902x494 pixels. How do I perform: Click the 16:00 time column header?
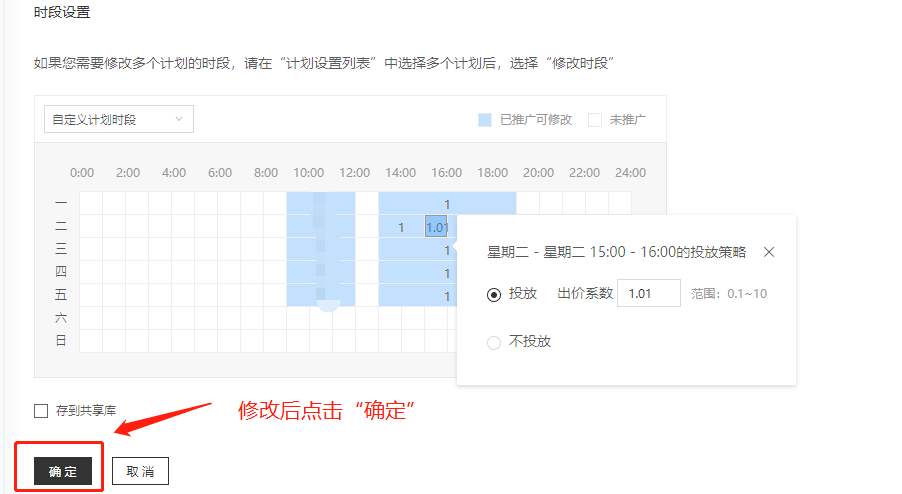446,173
